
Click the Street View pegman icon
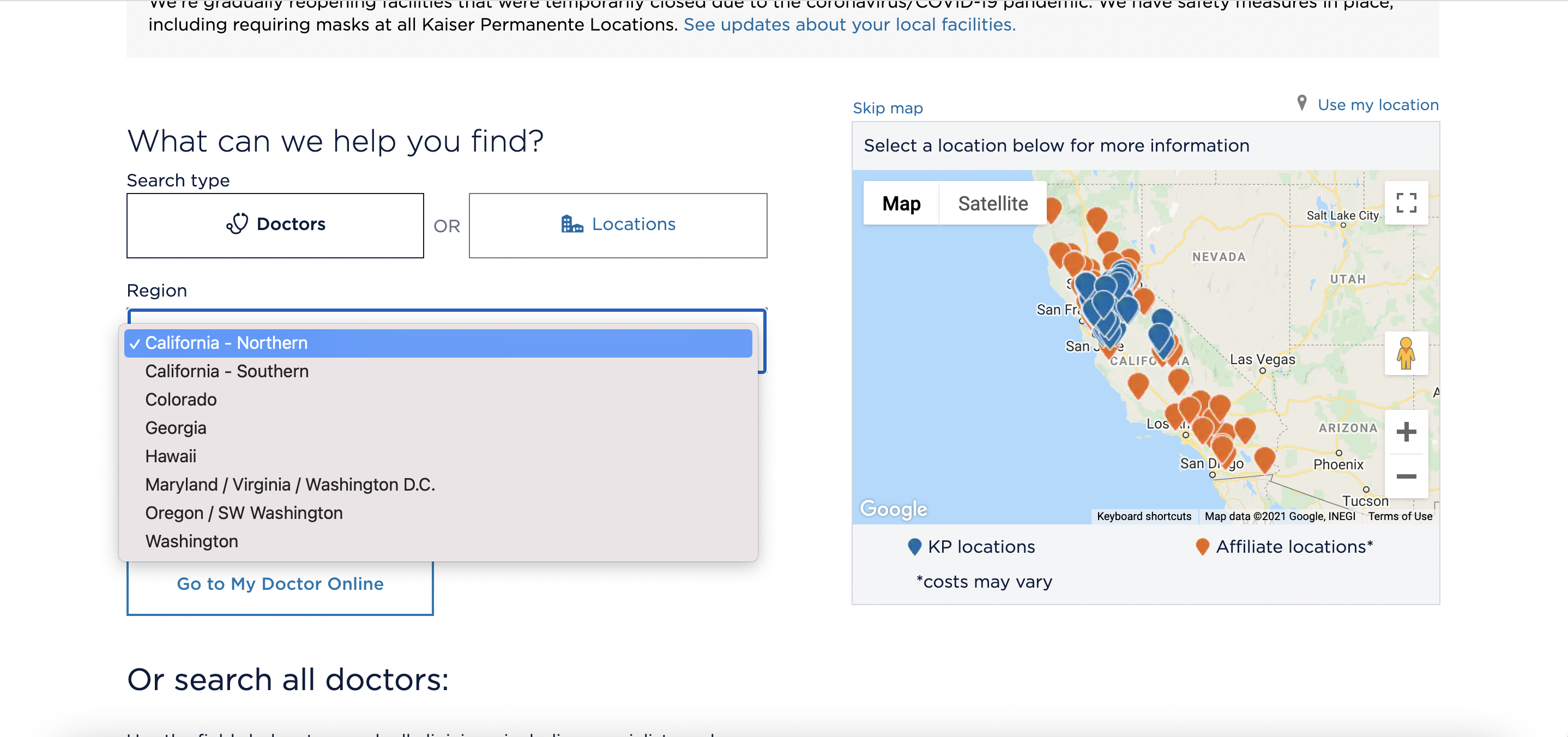point(1406,354)
